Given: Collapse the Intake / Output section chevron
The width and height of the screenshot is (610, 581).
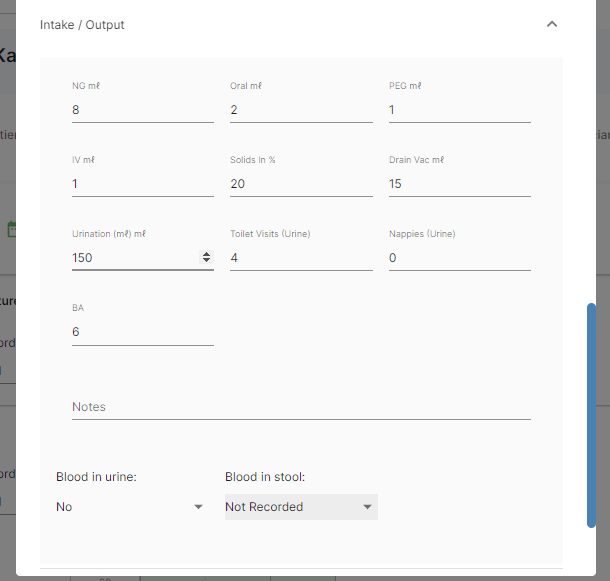Looking at the screenshot, I should pyautogui.click(x=552, y=24).
